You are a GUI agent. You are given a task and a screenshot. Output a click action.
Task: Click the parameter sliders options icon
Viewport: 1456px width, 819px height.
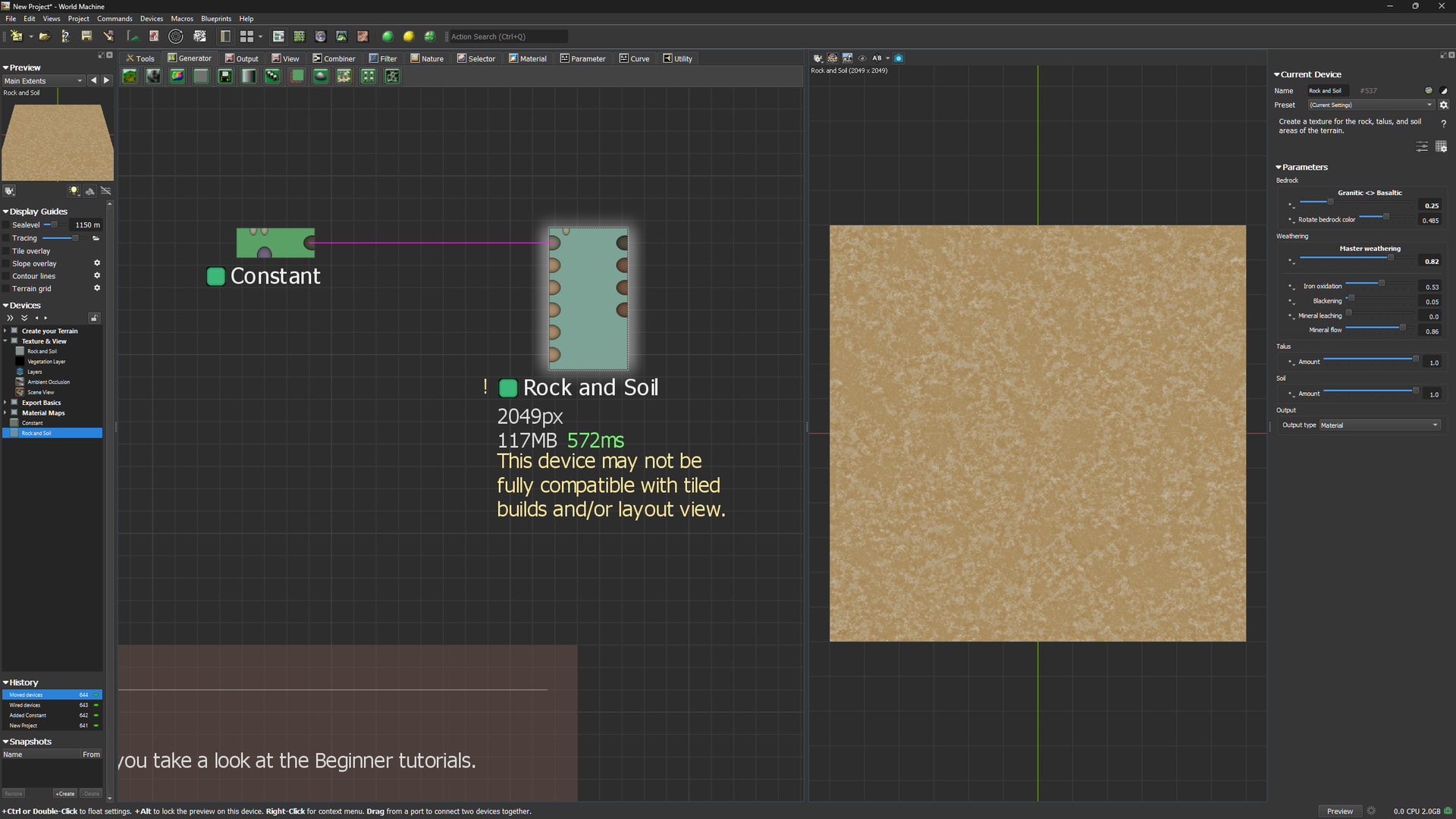tap(1422, 146)
